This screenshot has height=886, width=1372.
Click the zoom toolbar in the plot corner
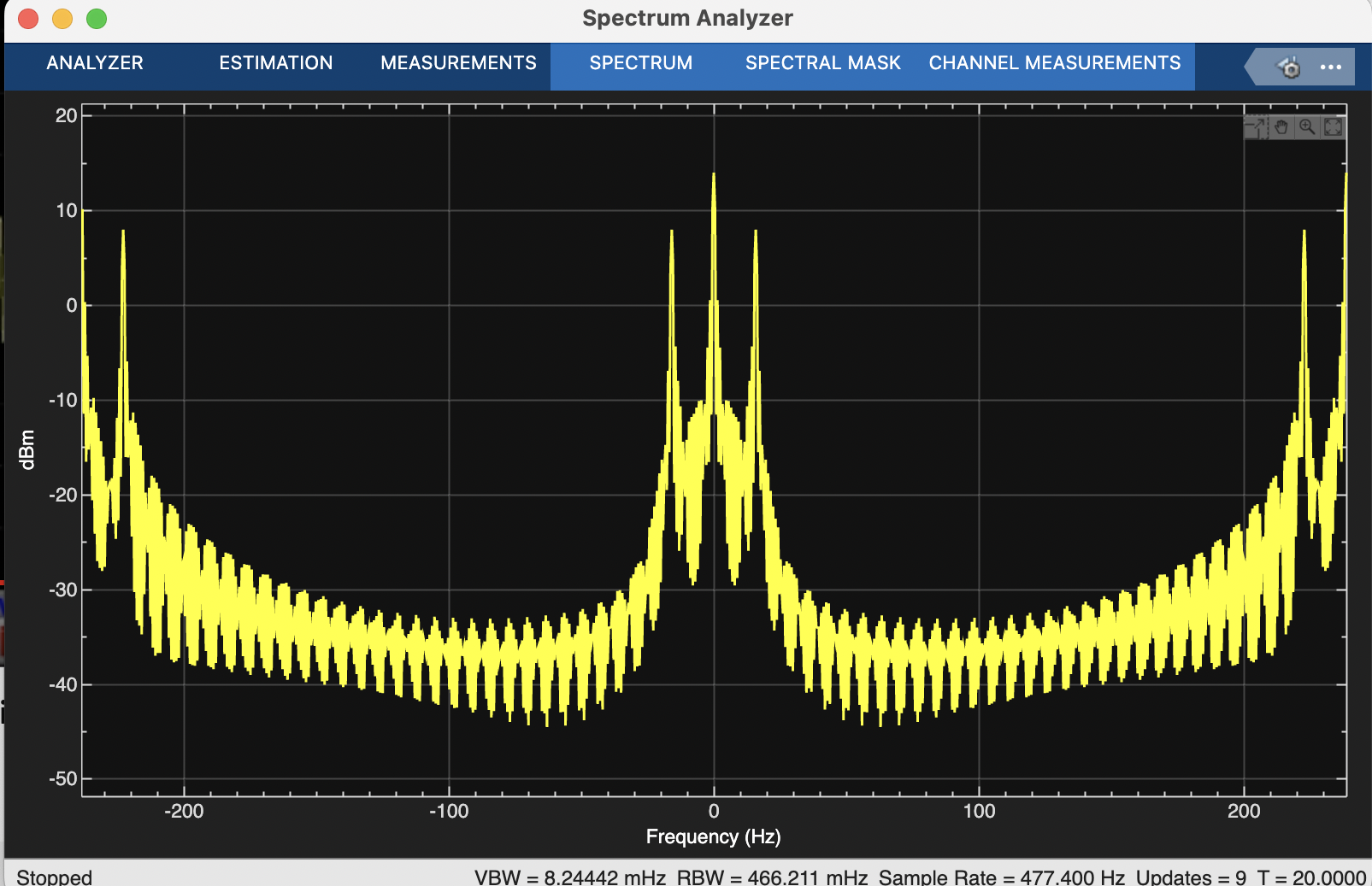[1293, 126]
